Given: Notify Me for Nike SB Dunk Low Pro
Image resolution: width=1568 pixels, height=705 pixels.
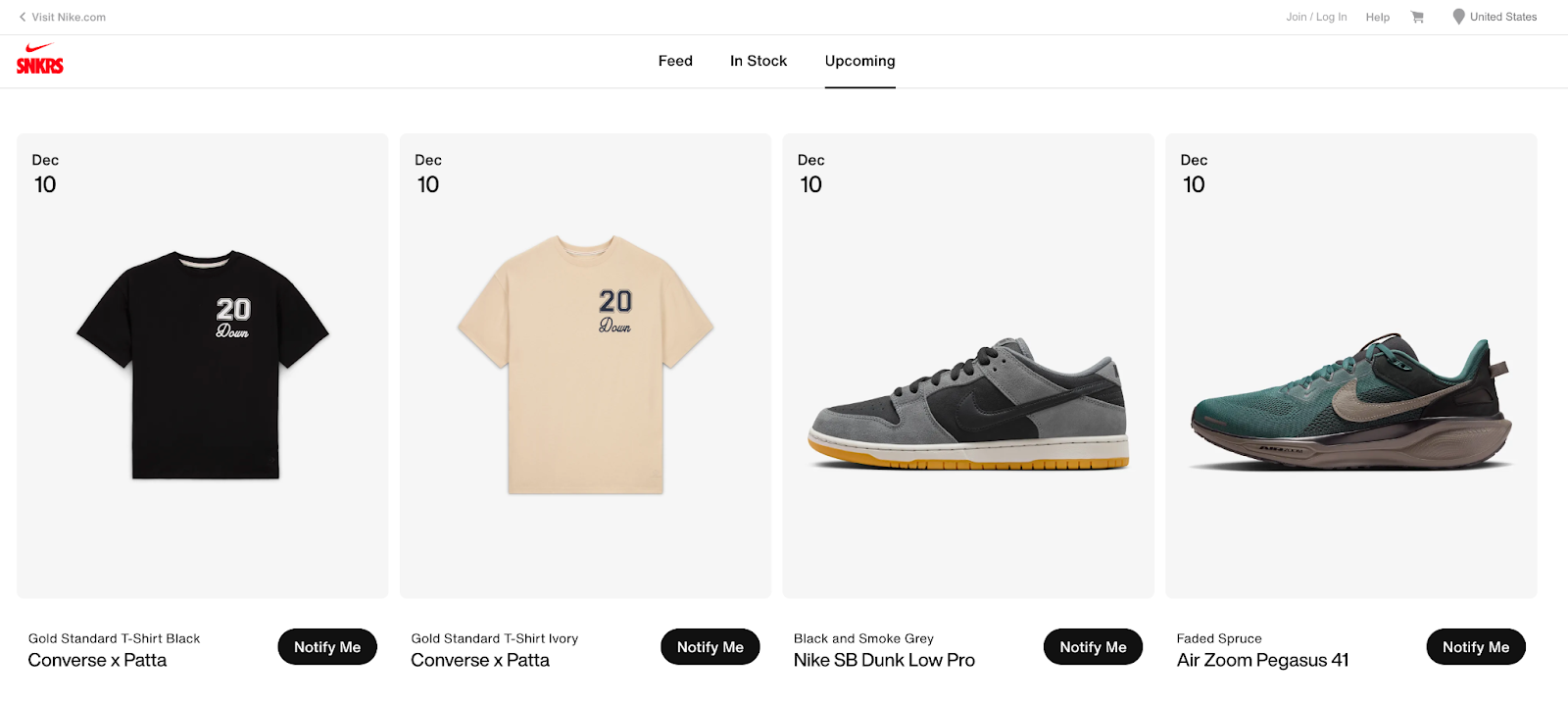Looking at the screenshot, I should [1093, 646].
